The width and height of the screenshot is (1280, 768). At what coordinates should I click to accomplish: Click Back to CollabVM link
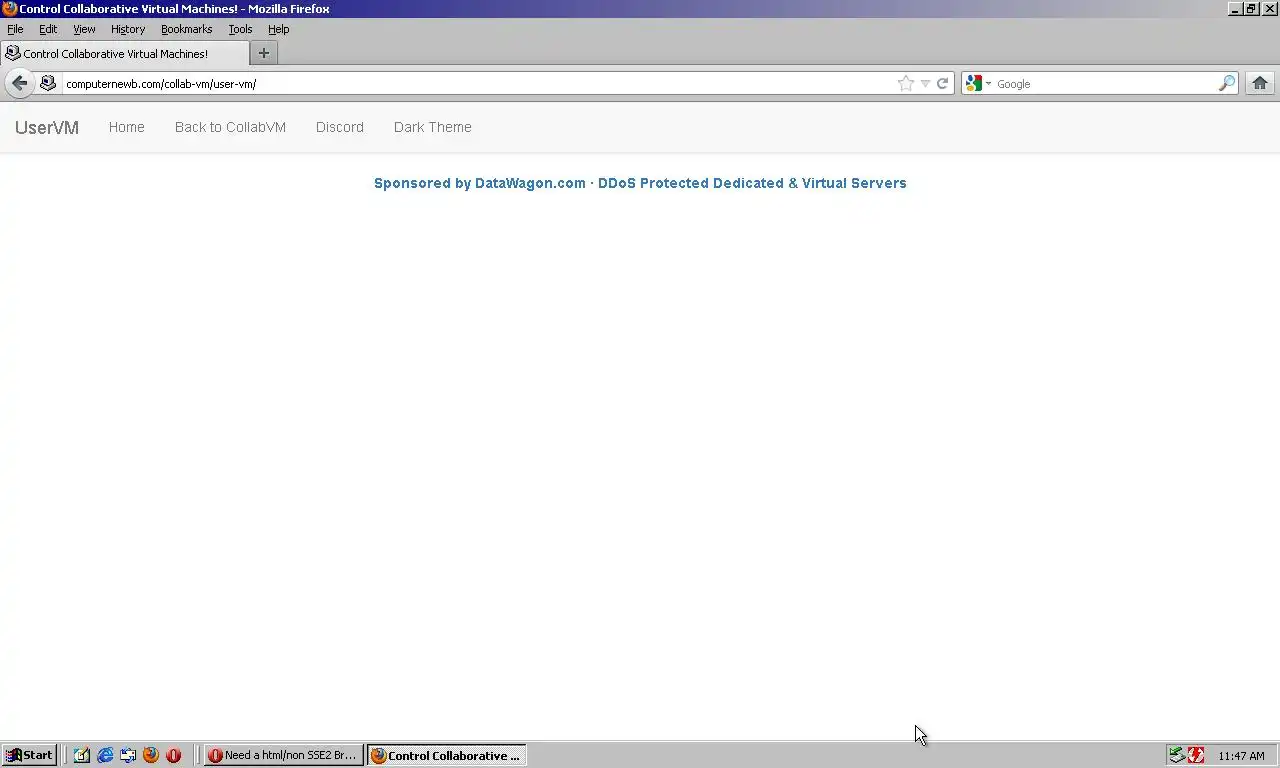pyautogui.click(x=230, y=127)
